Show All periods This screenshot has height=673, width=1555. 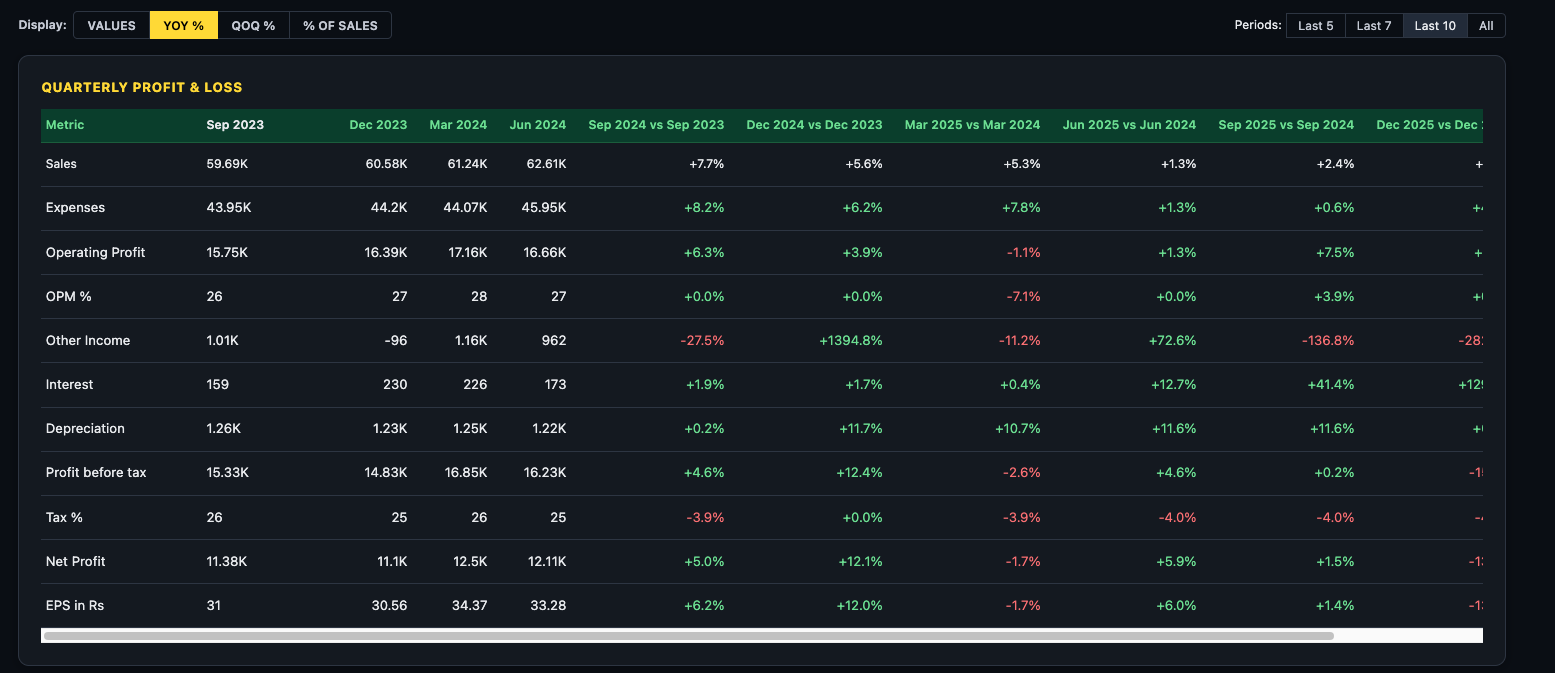coord(1486,25)
